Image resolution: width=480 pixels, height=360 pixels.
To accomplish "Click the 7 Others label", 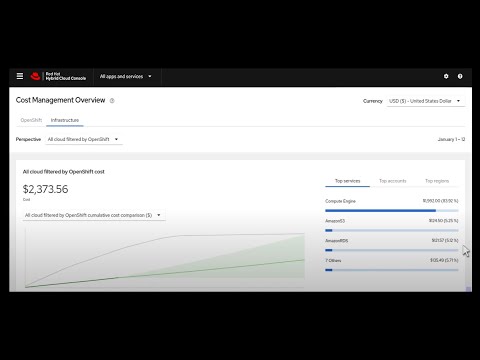I will 333,260.
